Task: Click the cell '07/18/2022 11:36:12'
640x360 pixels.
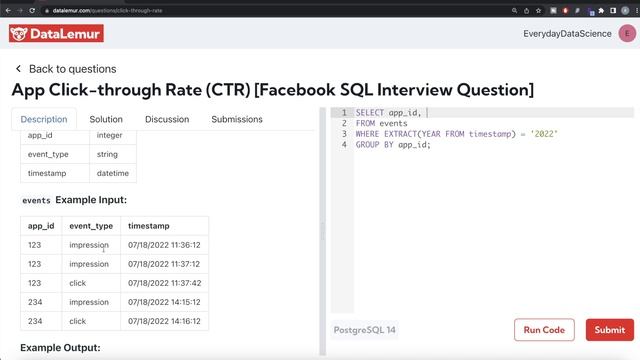Action: pos(164,245)
